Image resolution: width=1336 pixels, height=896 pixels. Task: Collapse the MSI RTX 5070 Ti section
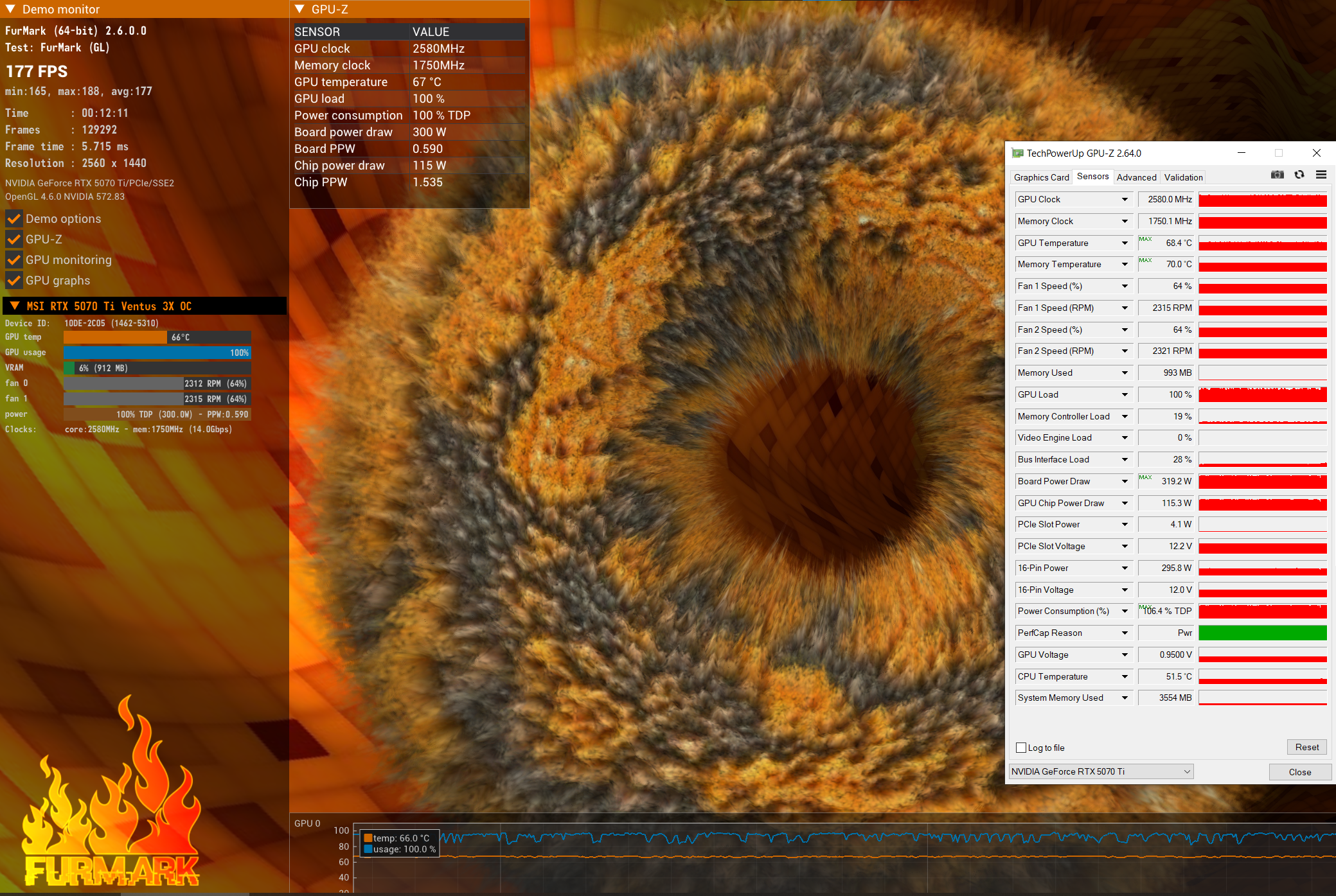tap(14, 306)
